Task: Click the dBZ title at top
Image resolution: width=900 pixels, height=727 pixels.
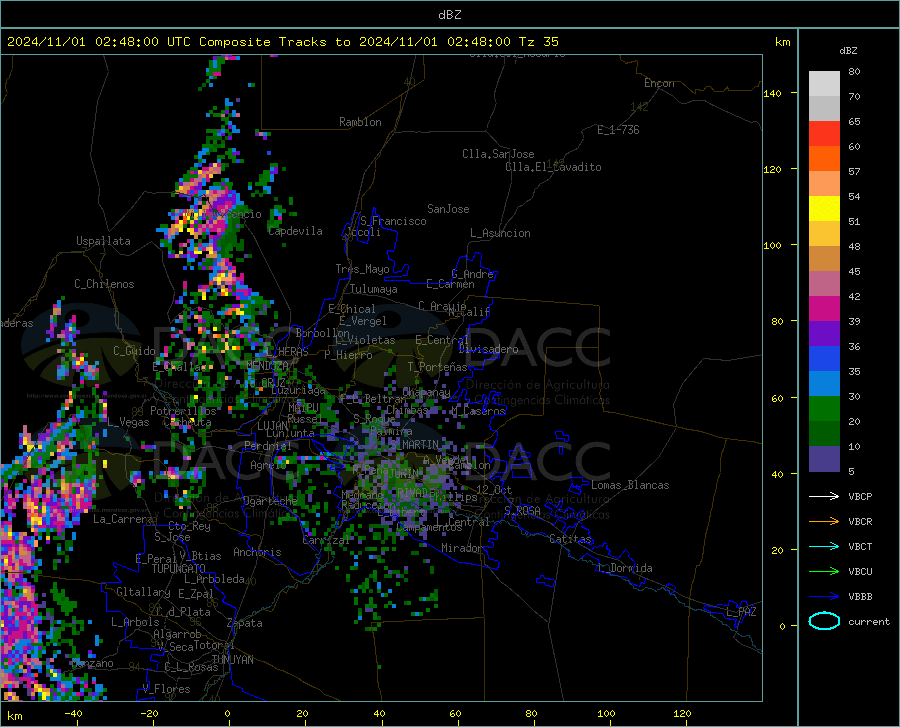Action: point(449,15)
